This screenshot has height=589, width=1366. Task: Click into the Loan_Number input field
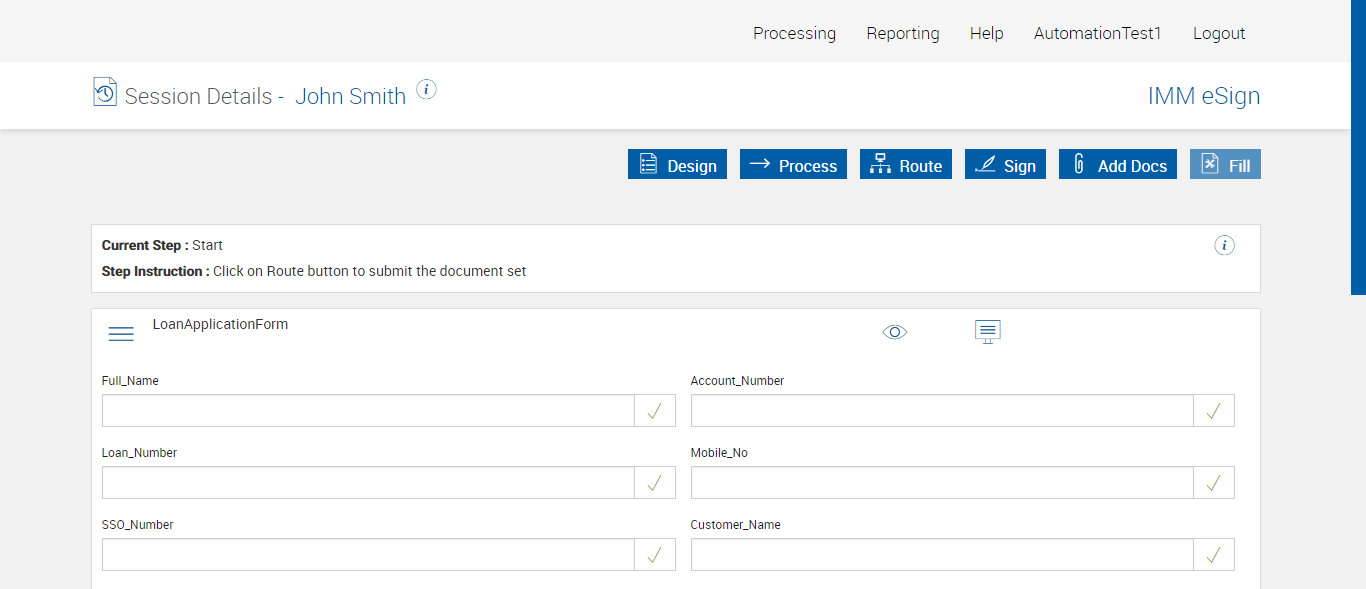[x=368, y=483]
